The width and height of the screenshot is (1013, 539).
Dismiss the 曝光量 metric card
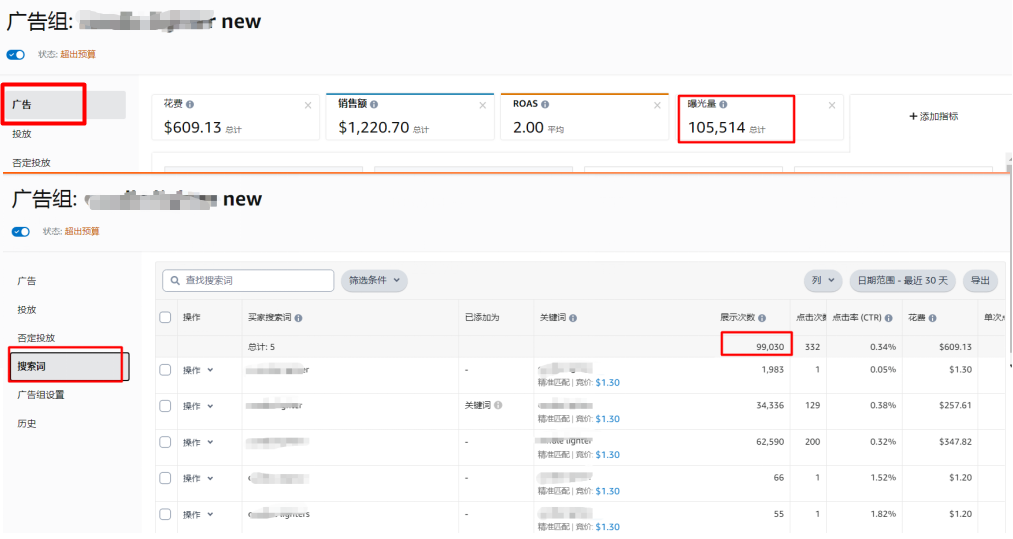[x=832, y=105]
